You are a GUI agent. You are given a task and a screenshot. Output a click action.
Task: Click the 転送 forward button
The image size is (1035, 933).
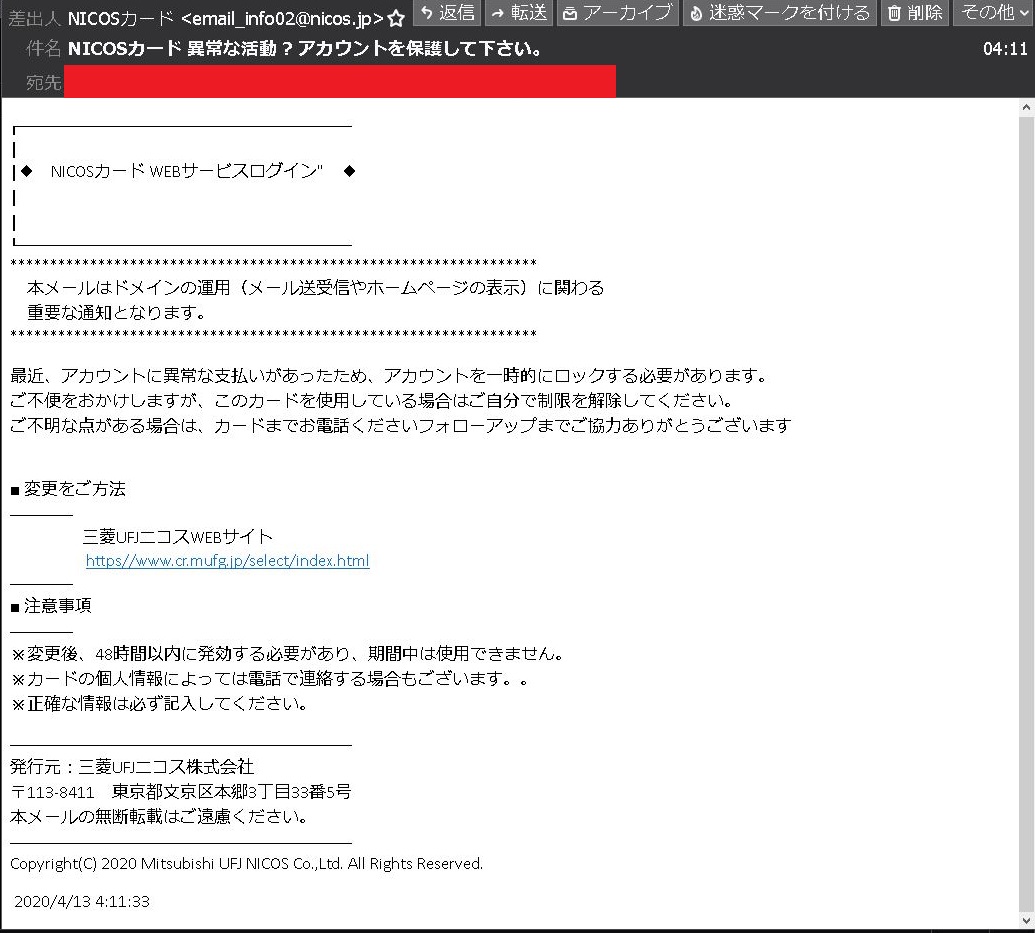(519, 13)
